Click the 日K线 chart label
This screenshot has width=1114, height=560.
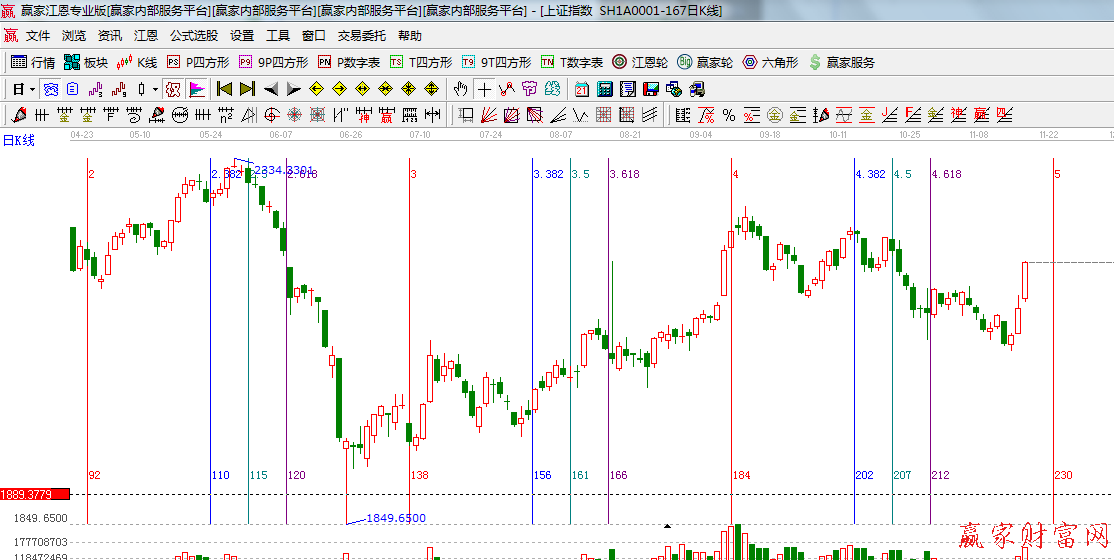pos(18,140)
